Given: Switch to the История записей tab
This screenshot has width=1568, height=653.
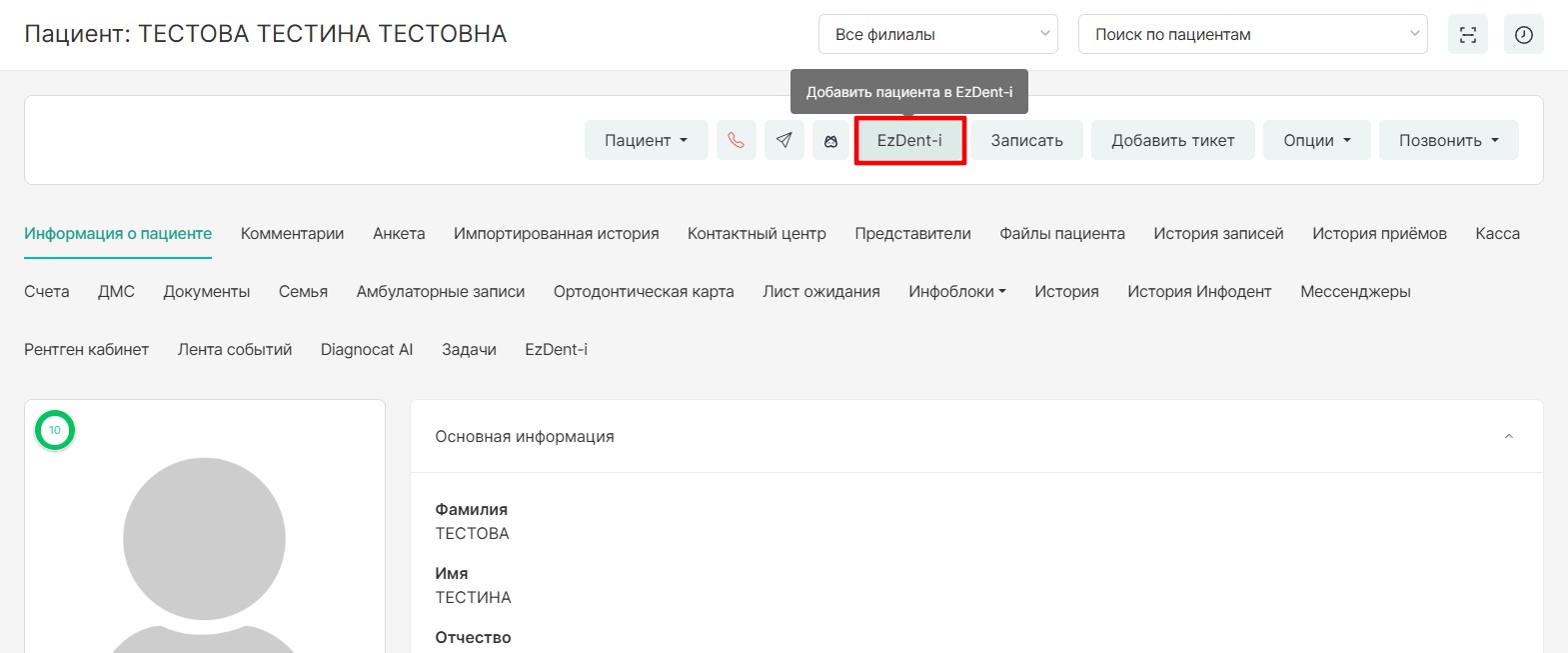Looking at the screenshot, I should 1218,233.
